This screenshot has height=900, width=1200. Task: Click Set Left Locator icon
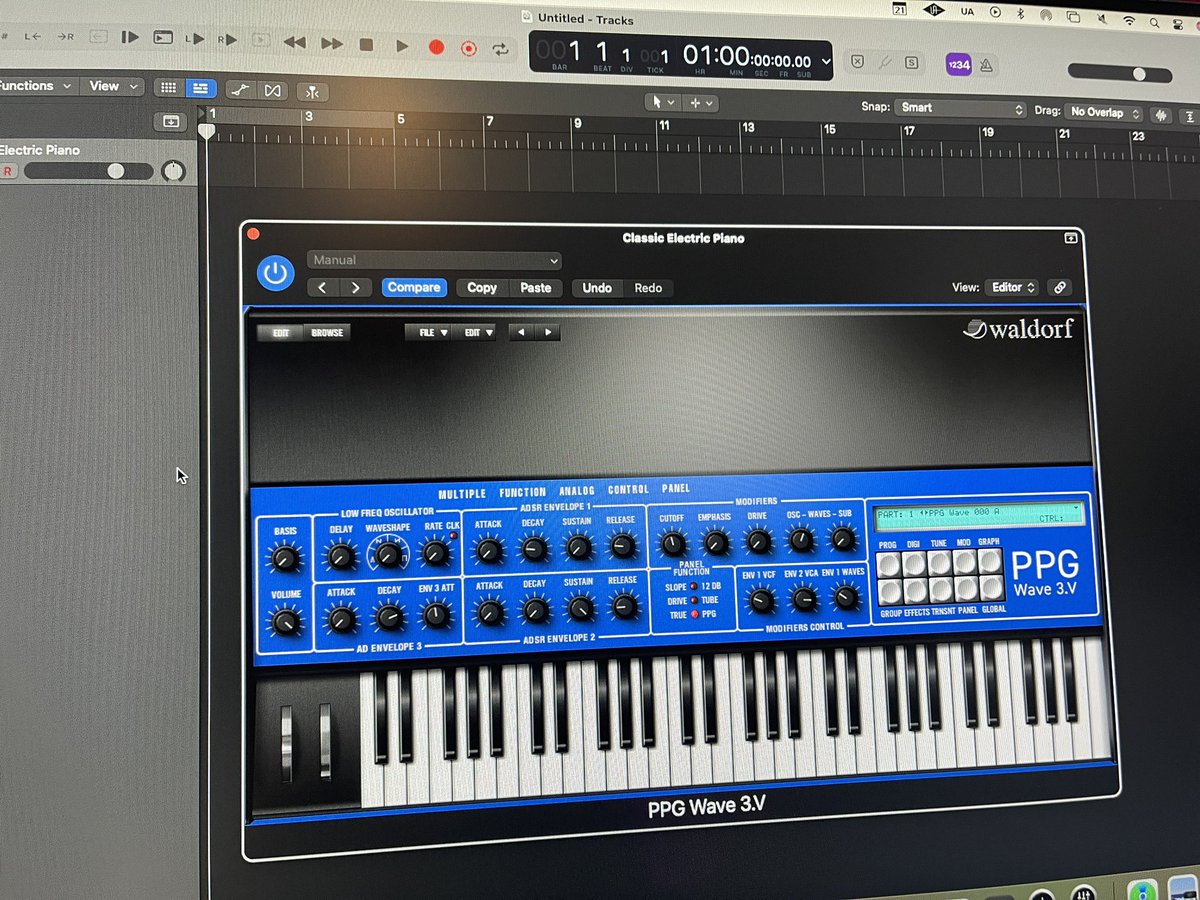[34, 36]
